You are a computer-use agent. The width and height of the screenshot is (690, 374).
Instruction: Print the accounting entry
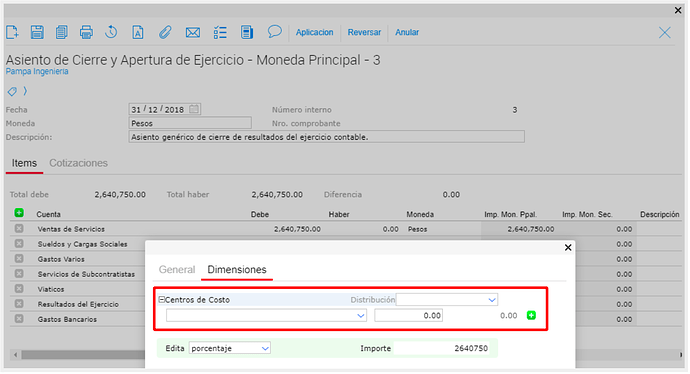click(86, 32)
